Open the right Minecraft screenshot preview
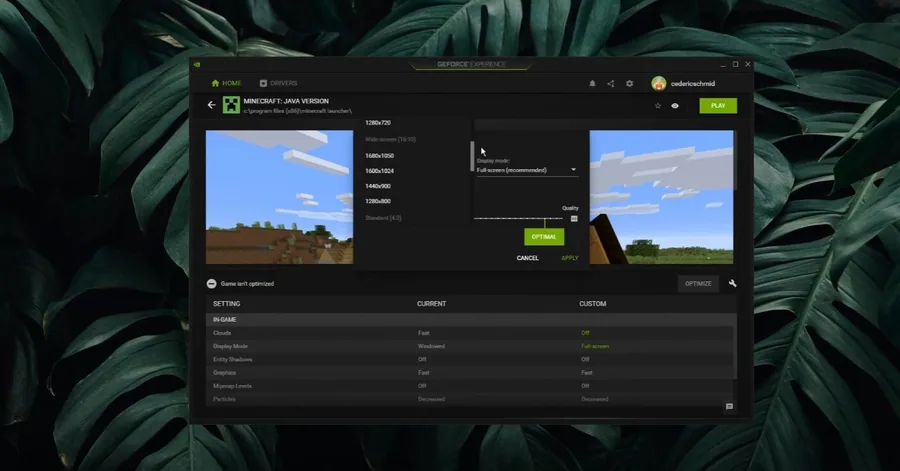900x471 pixels. coord(661,197)
